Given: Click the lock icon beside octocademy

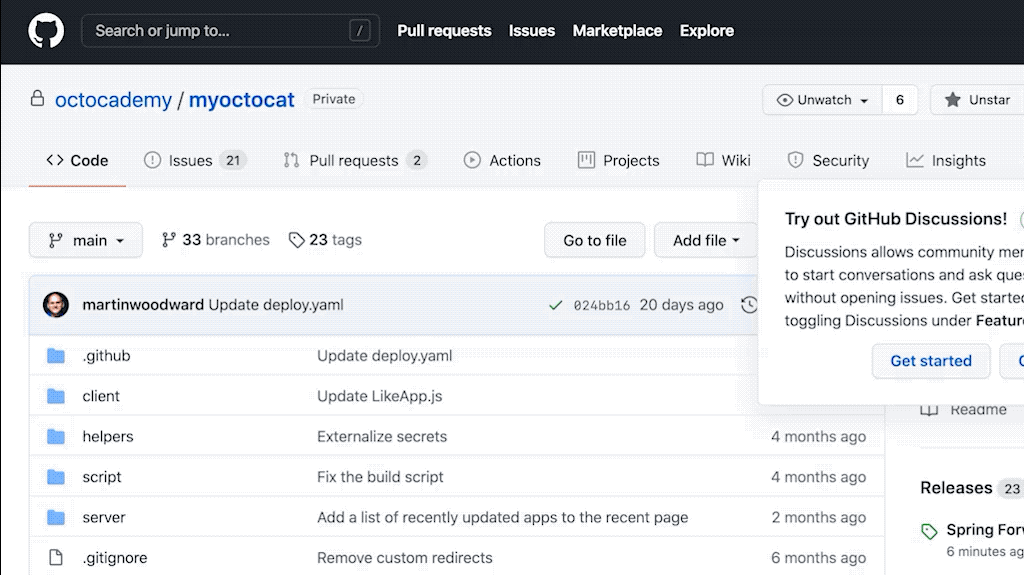Looking at the screenshot, I should (37, 99).
